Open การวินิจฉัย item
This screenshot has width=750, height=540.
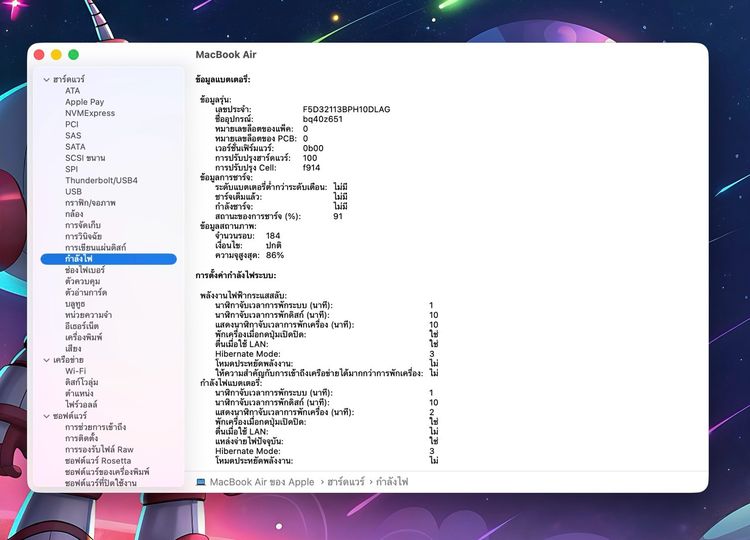[x=84, y=236]
